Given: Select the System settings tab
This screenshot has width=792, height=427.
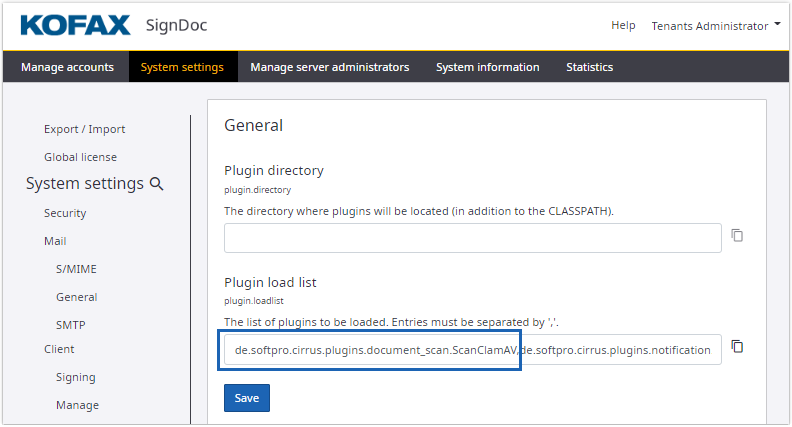Looking at the screenshot, I should [182, 67].
